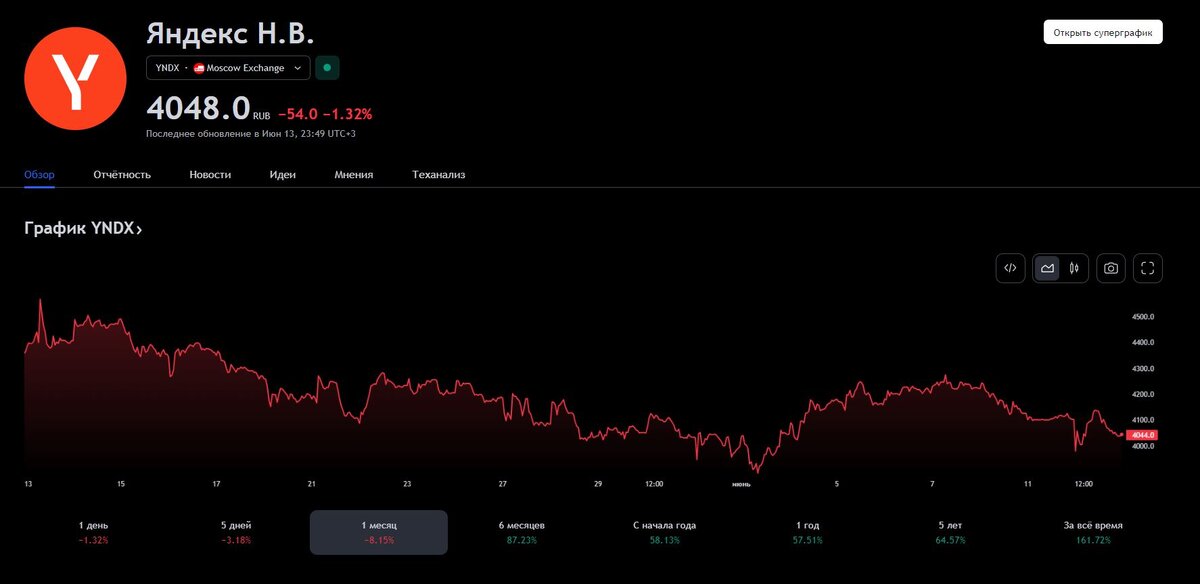
Task: Take a chart snapshot with camera icon
Action: click(1110, 268)
